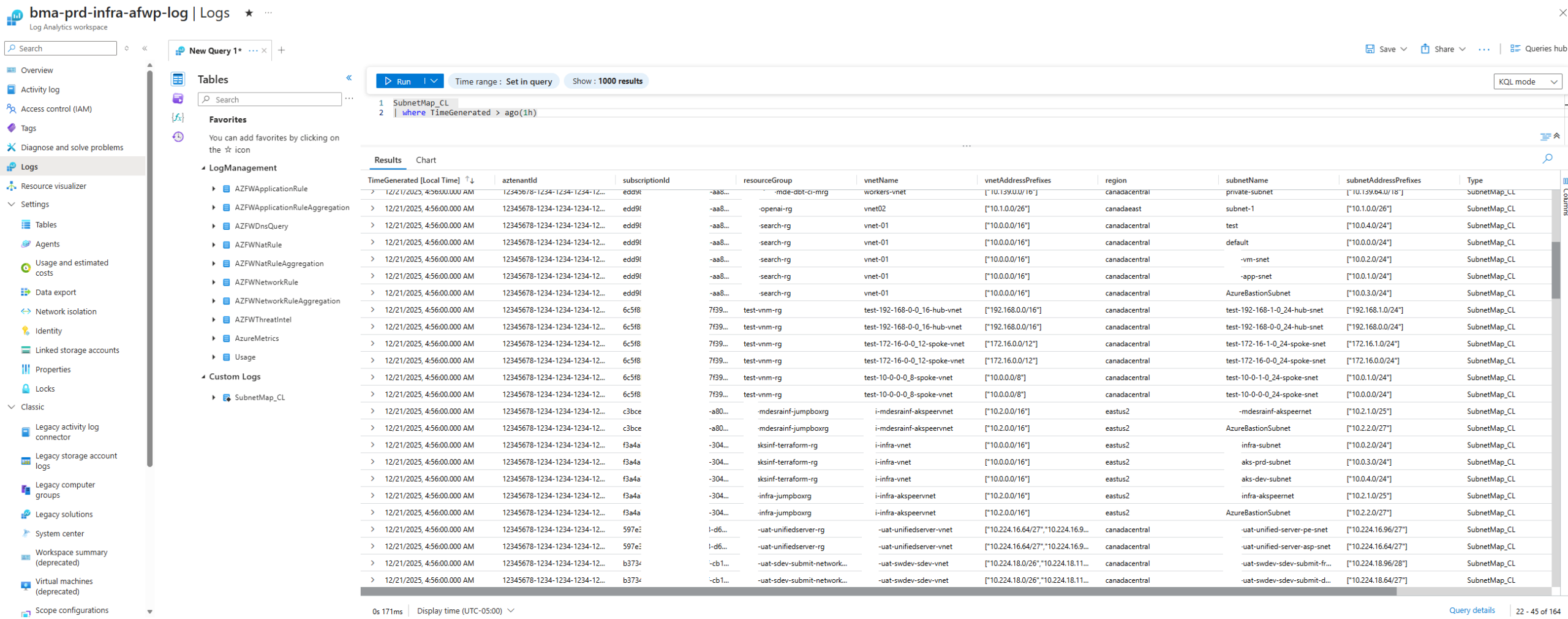Open the KQL mode dropdown

pyautogui.click(x=1528, y=82)
